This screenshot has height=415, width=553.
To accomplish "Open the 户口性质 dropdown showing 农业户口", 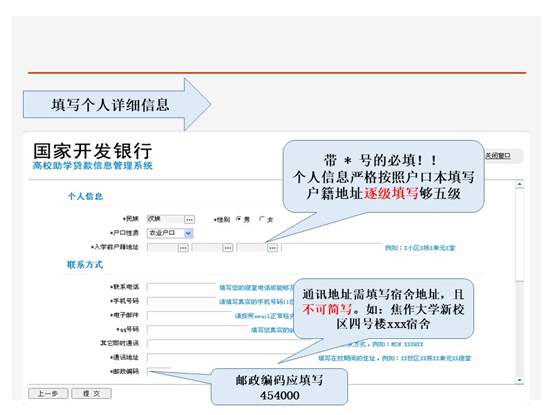I will [x=170, y=233].
